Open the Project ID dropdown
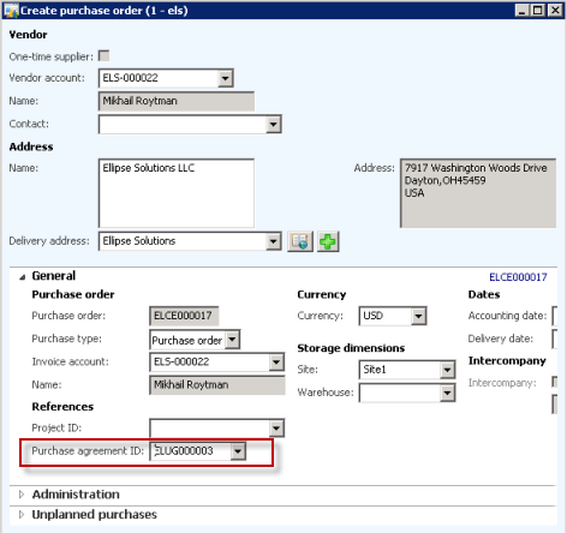The height and width of the screenshot is (533, 566). coord(276,428)
